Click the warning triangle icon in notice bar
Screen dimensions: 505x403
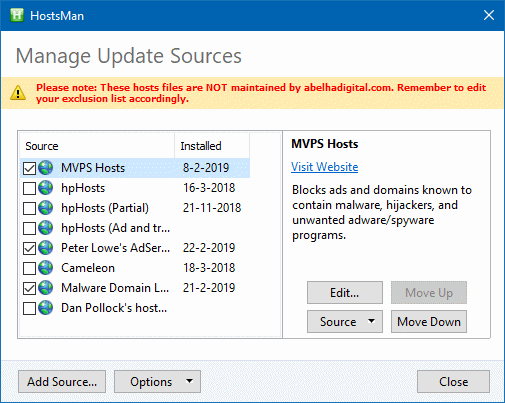[x=18, y=93]
